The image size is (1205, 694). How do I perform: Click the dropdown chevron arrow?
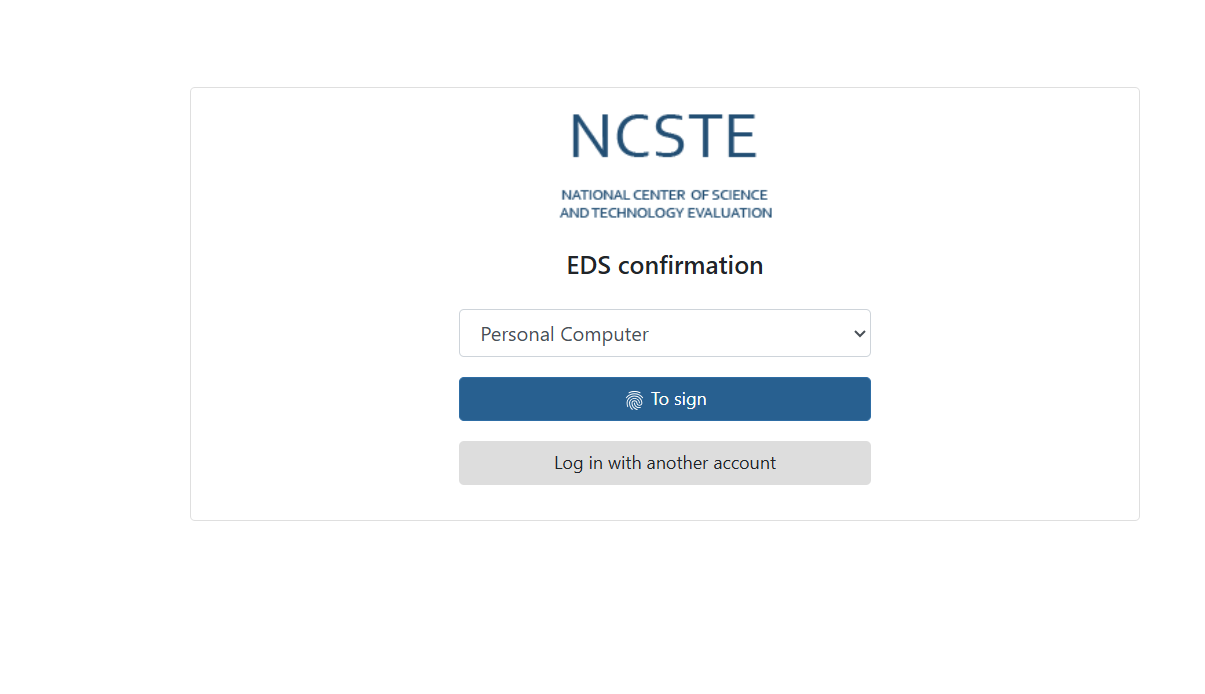click(x=858, y=333)
